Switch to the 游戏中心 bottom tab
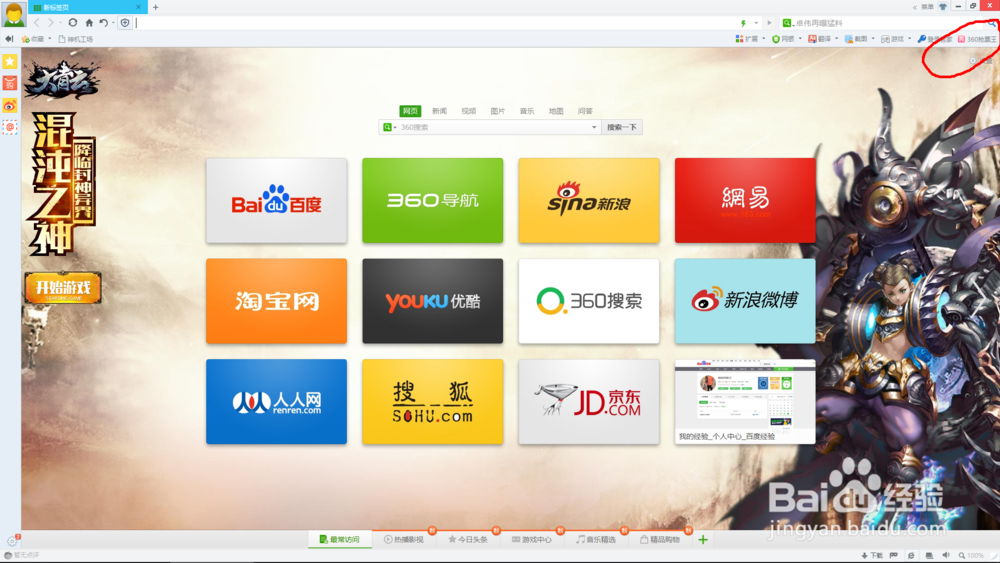 click(531, 539)
